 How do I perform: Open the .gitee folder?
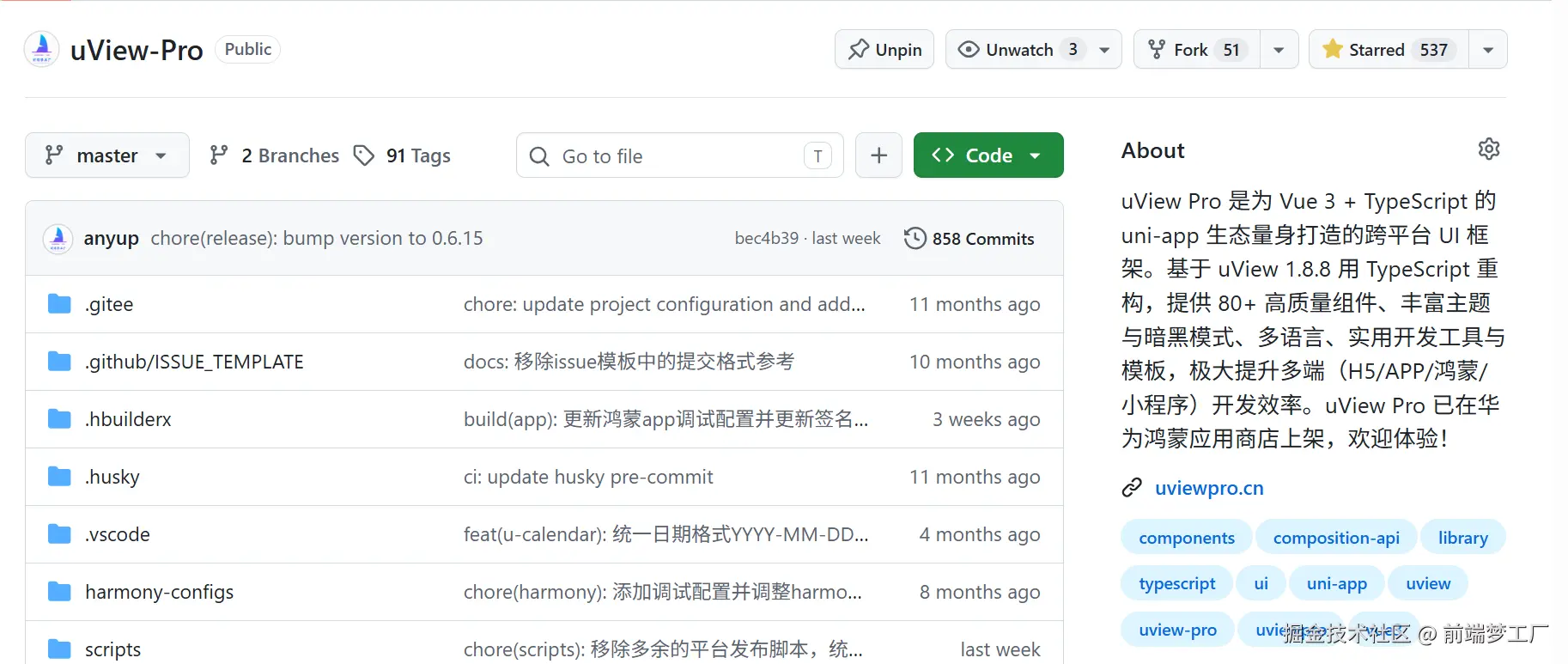109,304
